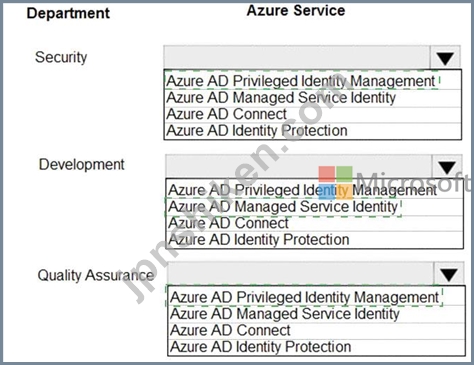Open the Security department dropdown arrow
The image size is (474, 365).
tap(445, 58)
